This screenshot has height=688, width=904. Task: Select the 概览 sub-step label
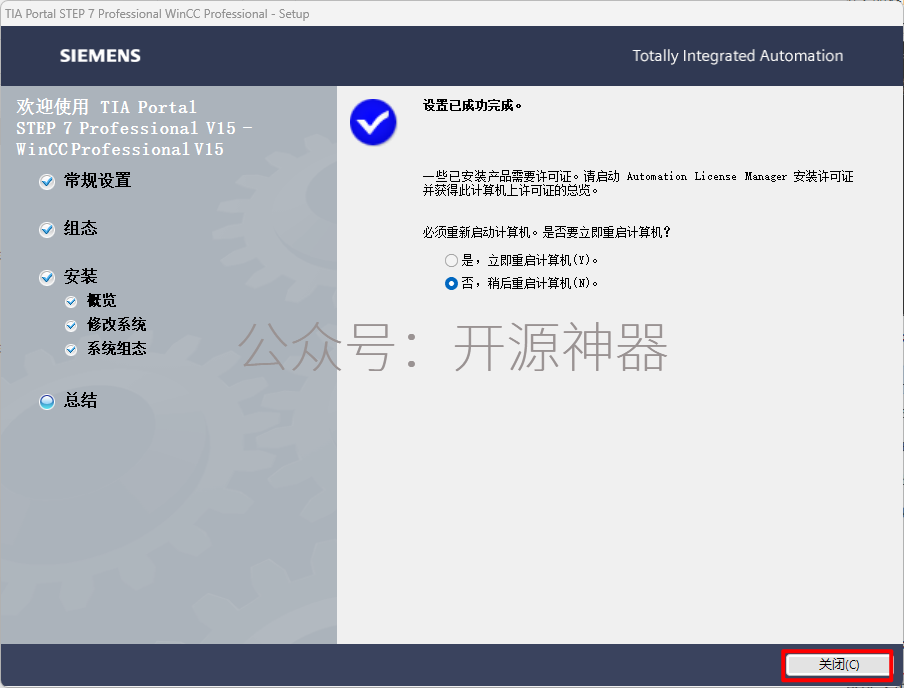101,300
